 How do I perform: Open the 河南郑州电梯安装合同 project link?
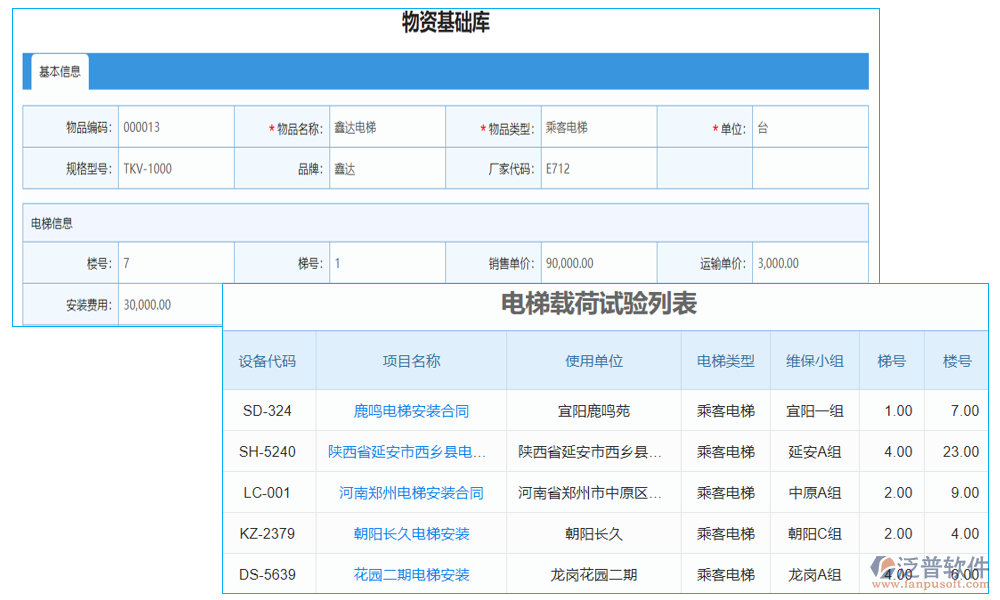pos(411,492)
